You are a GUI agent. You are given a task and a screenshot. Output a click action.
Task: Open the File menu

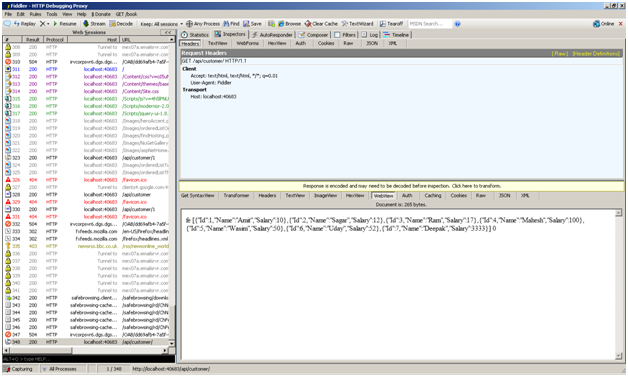(8, 14)
